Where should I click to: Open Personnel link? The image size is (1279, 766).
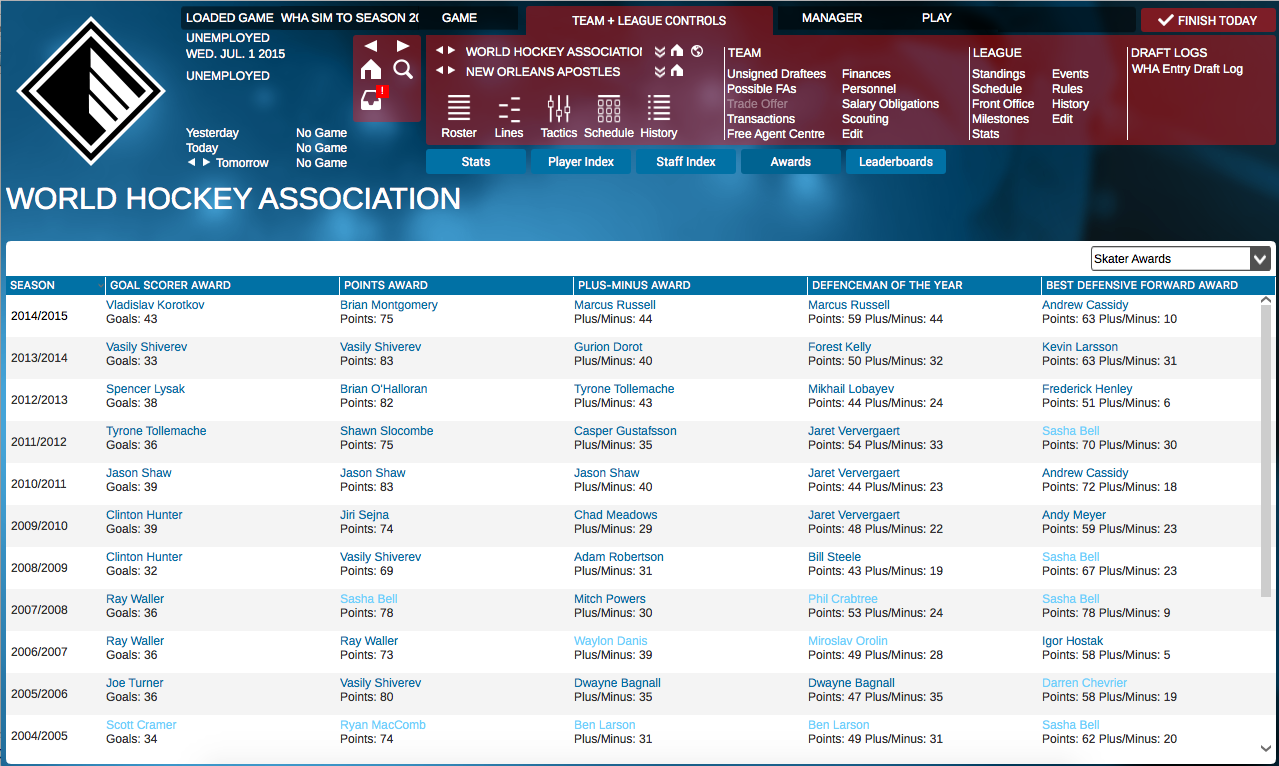point(869,89)
